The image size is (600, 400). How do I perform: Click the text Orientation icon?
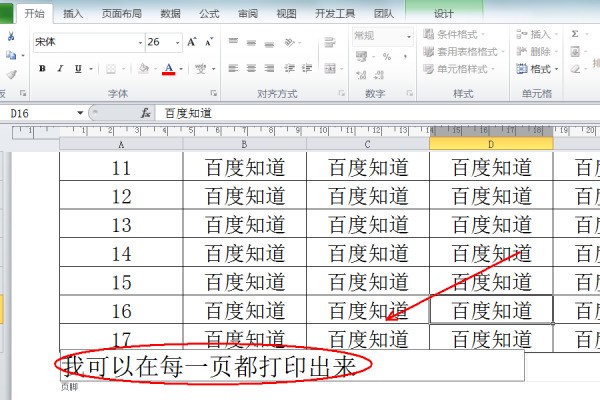tap(290, 42)
